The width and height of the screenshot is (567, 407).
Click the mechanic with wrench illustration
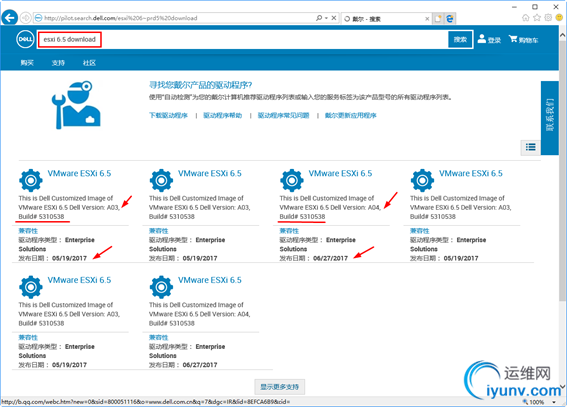pos(76,105)
